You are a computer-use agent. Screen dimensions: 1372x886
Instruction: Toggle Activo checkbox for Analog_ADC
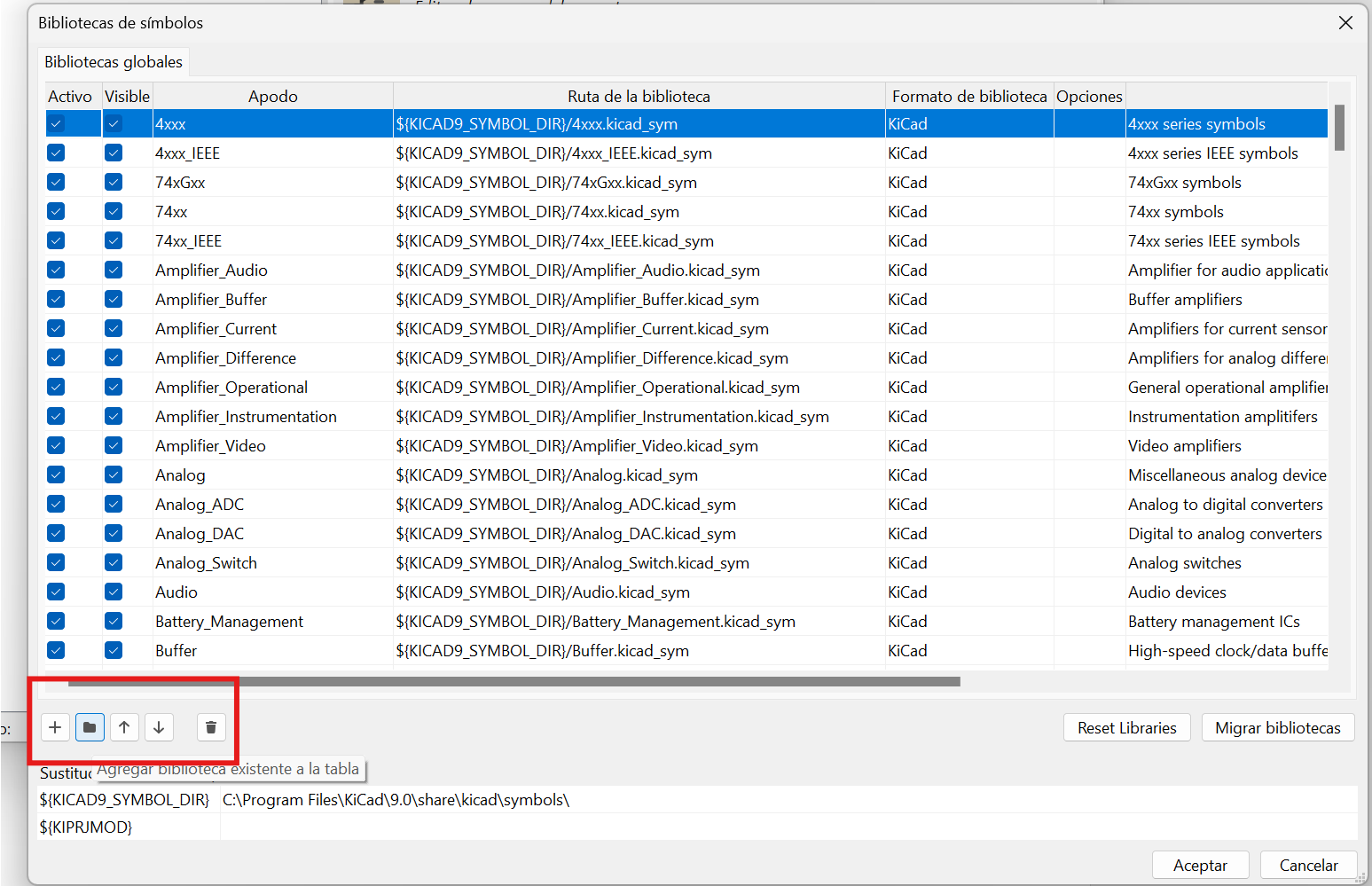[x=56, y=504]
